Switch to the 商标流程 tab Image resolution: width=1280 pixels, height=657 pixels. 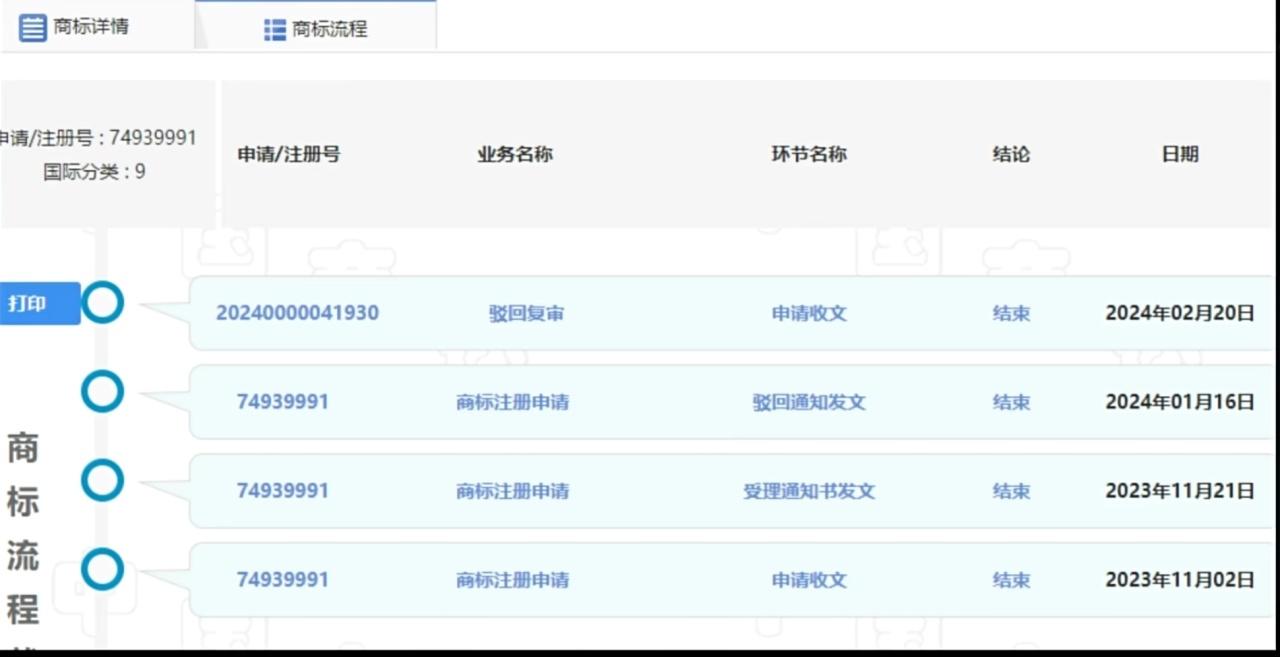pyautogui.click(x=315, y=28)
